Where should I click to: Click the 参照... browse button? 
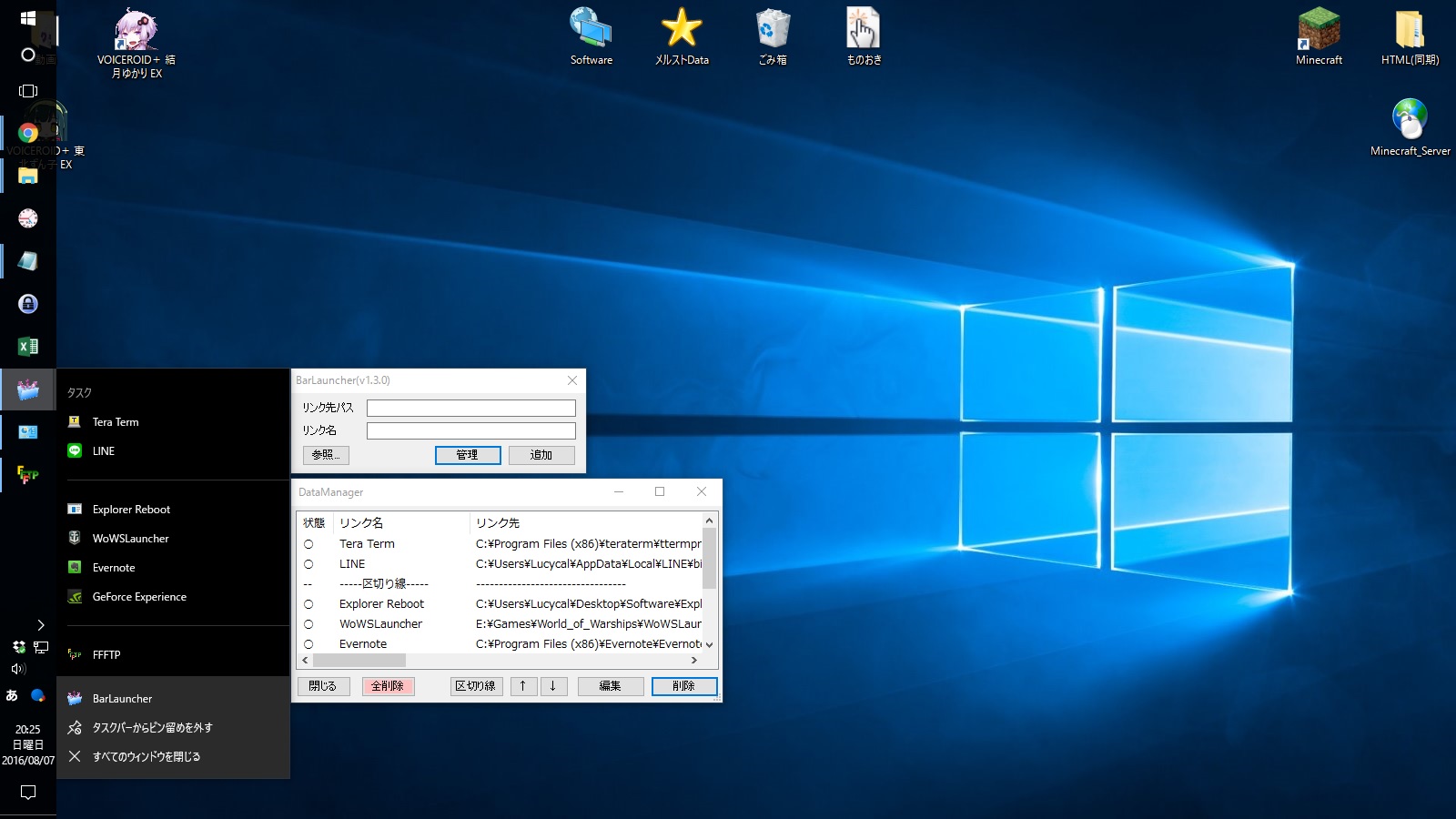[x=326, y=455]
